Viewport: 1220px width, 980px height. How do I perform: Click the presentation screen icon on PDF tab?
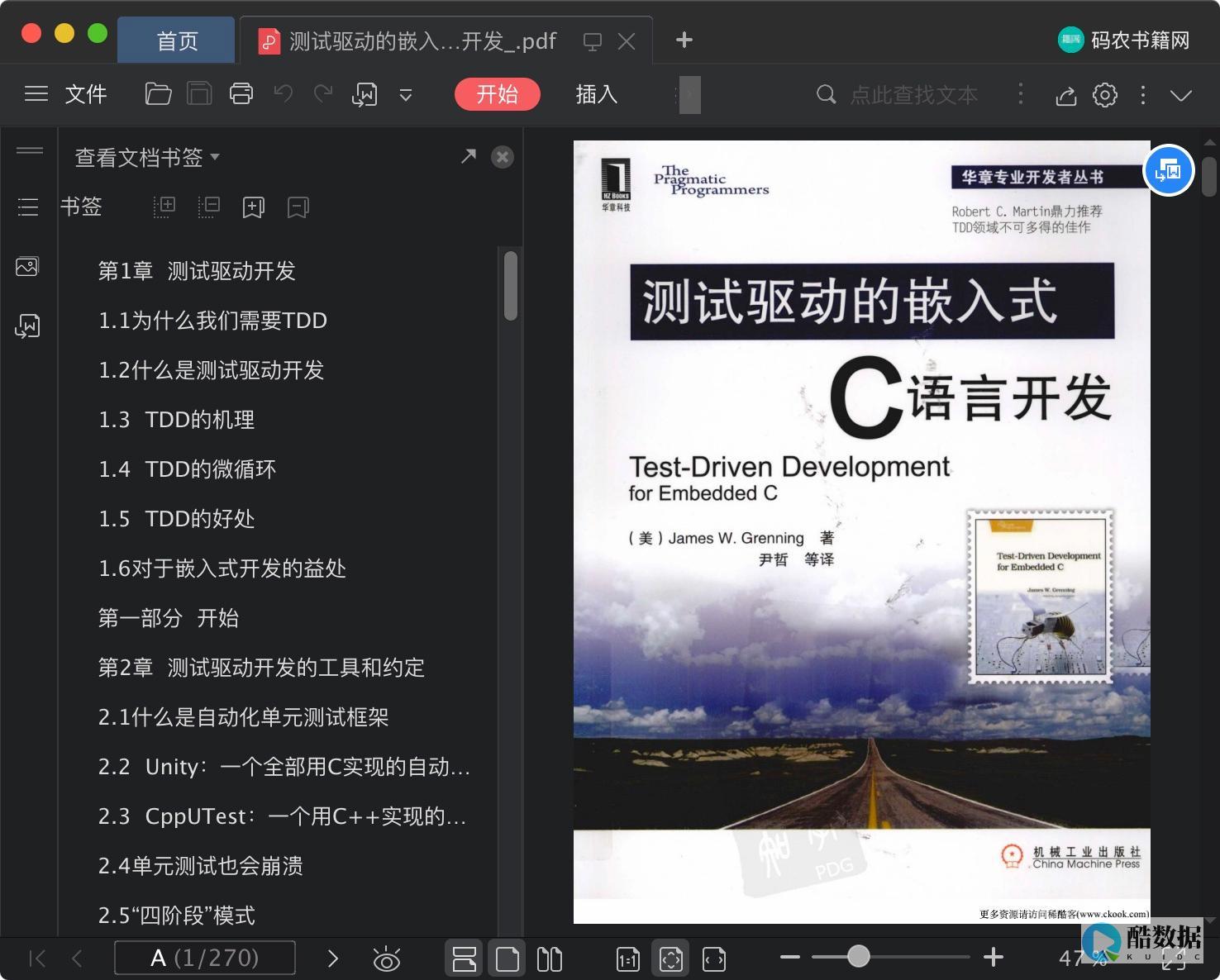click(593, 41)
